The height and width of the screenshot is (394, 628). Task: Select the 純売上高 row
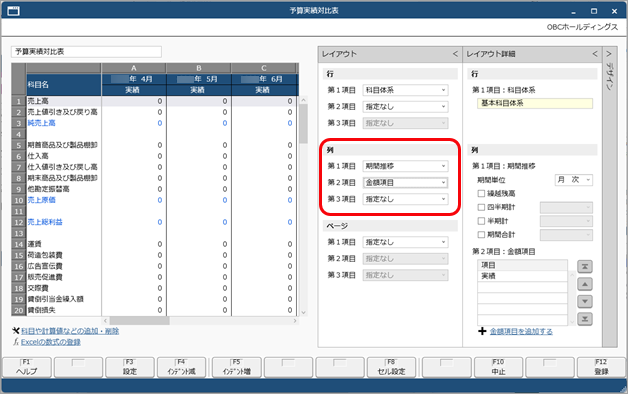(x=155, y=123)
